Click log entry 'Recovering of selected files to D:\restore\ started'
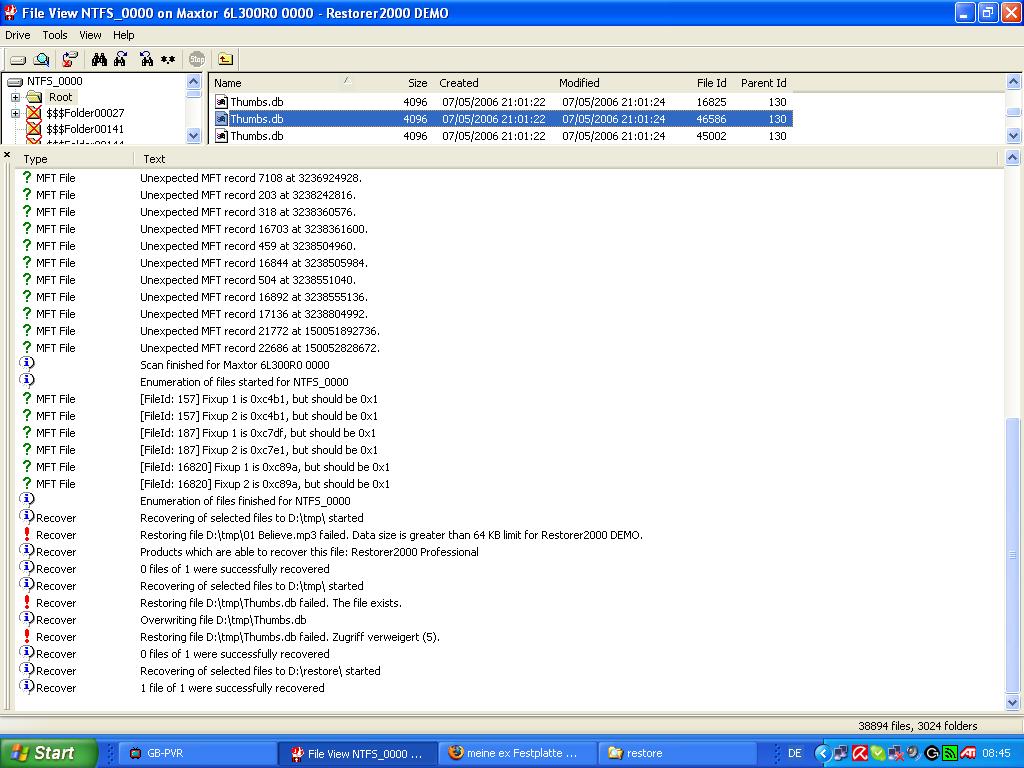1024x768 pixels. 260,671
